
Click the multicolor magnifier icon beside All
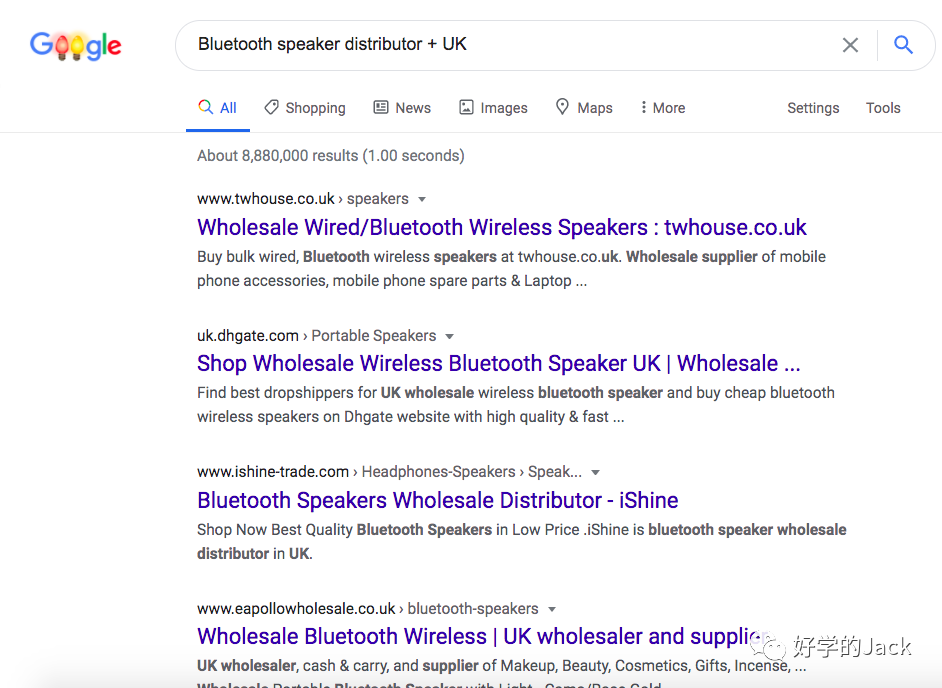click(205, 107)
